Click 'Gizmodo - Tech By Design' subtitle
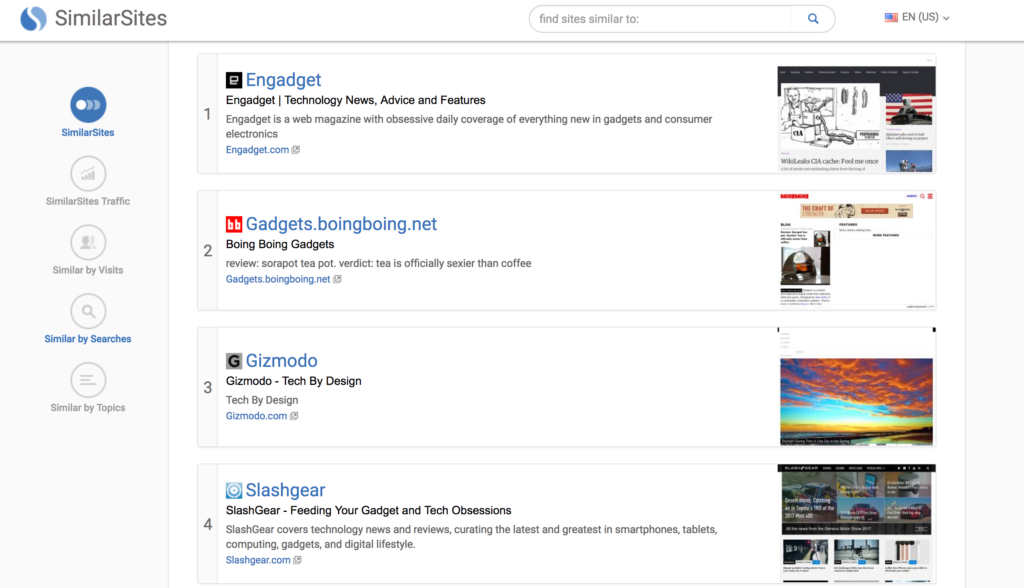The width and height of the screenshot is (1024, 588). pos(294,381)
